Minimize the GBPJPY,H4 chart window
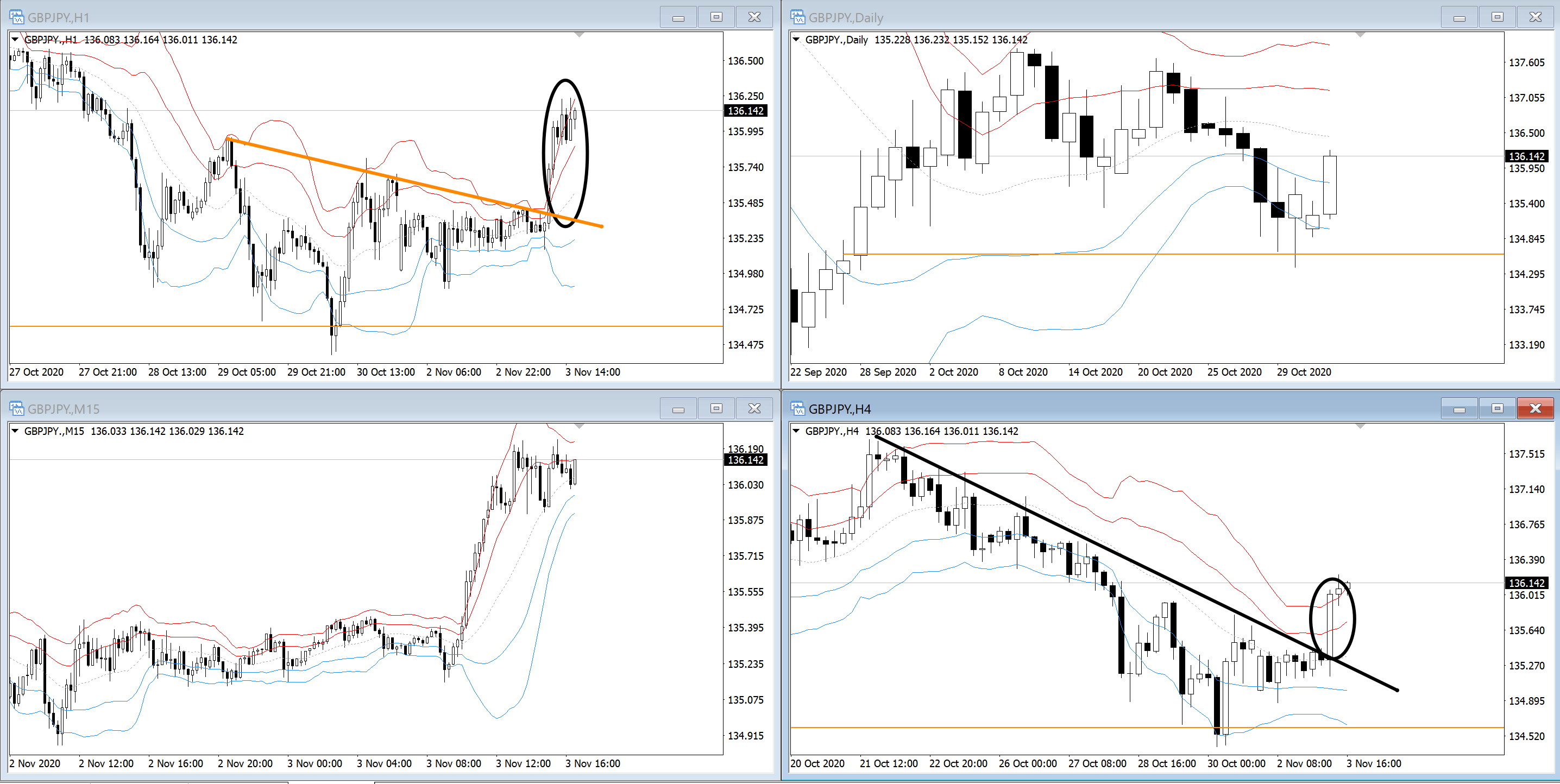1560x784 pixels. [1459, 409]
